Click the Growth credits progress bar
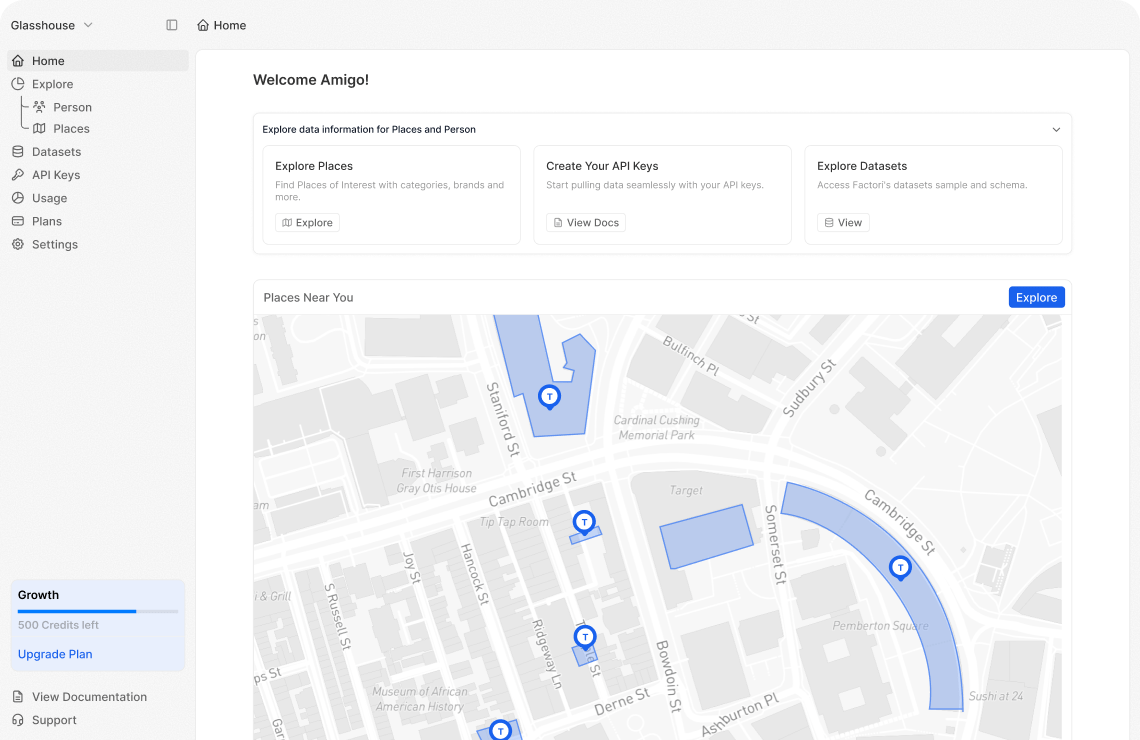 click(98, 611)
